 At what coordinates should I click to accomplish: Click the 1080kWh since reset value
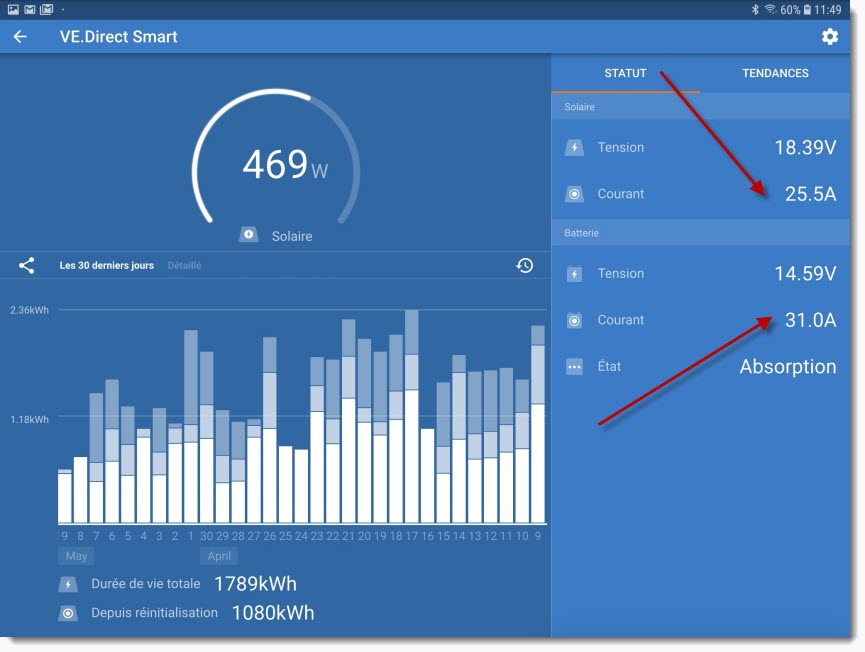tap(273, 613)
